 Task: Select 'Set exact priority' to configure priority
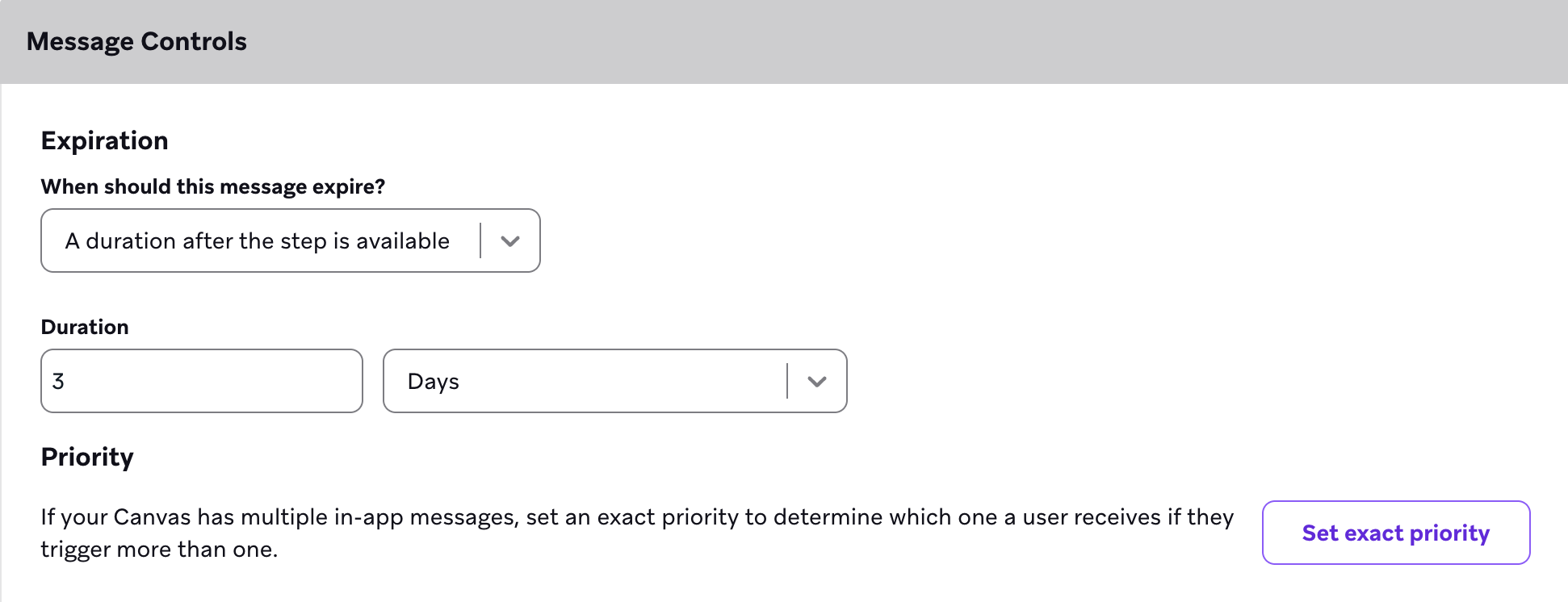(1395, 533)
